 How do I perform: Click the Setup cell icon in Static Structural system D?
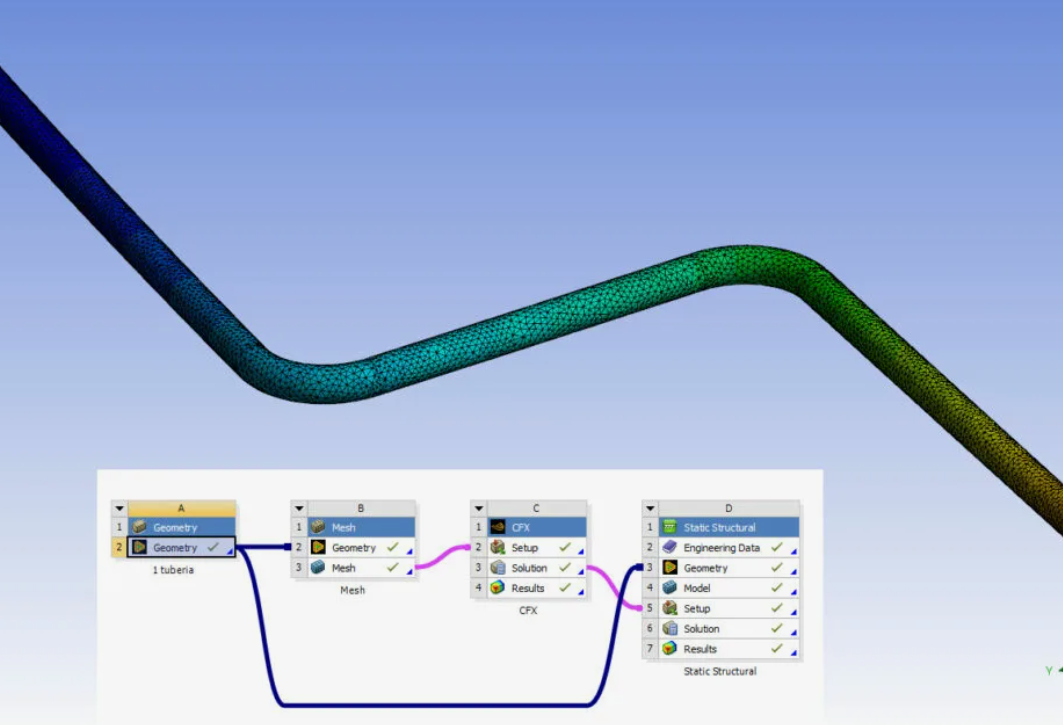[670, 608]
